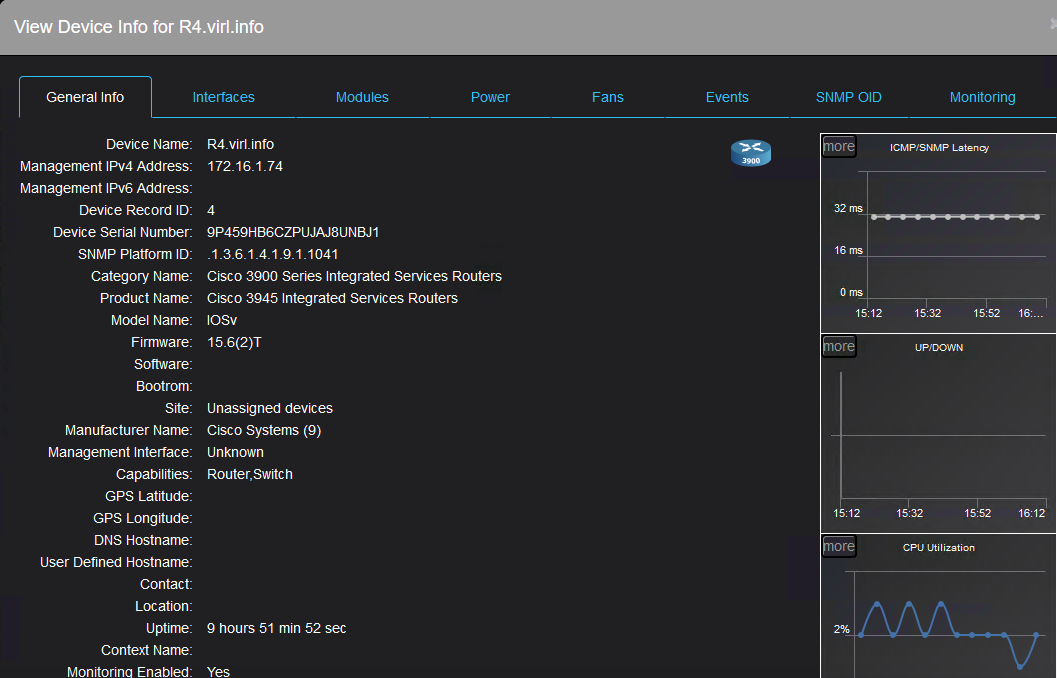
Task: Click the 'User Defined Hostname:' label
Action: point(116,563)
